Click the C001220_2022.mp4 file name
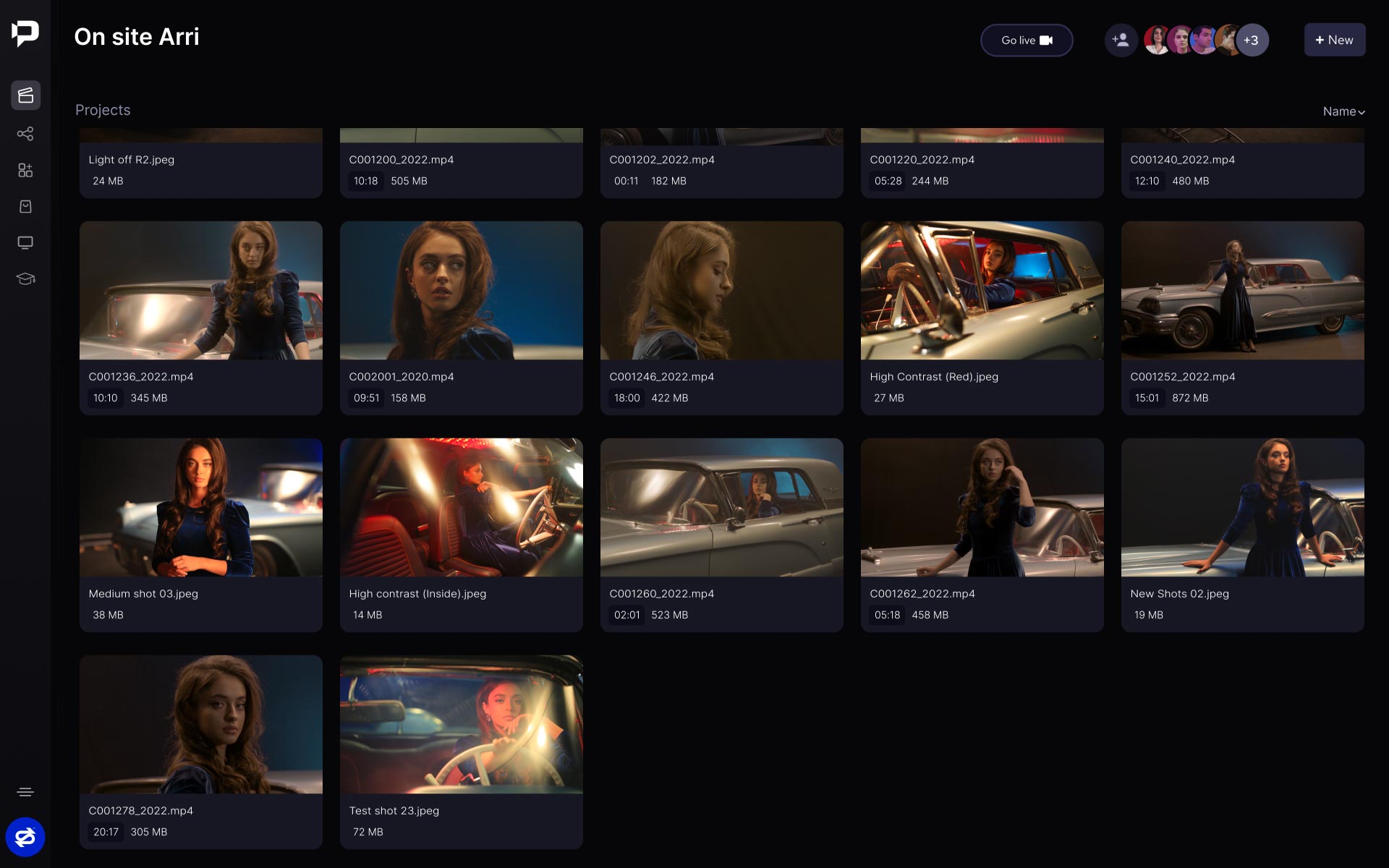 click(922, 160)
